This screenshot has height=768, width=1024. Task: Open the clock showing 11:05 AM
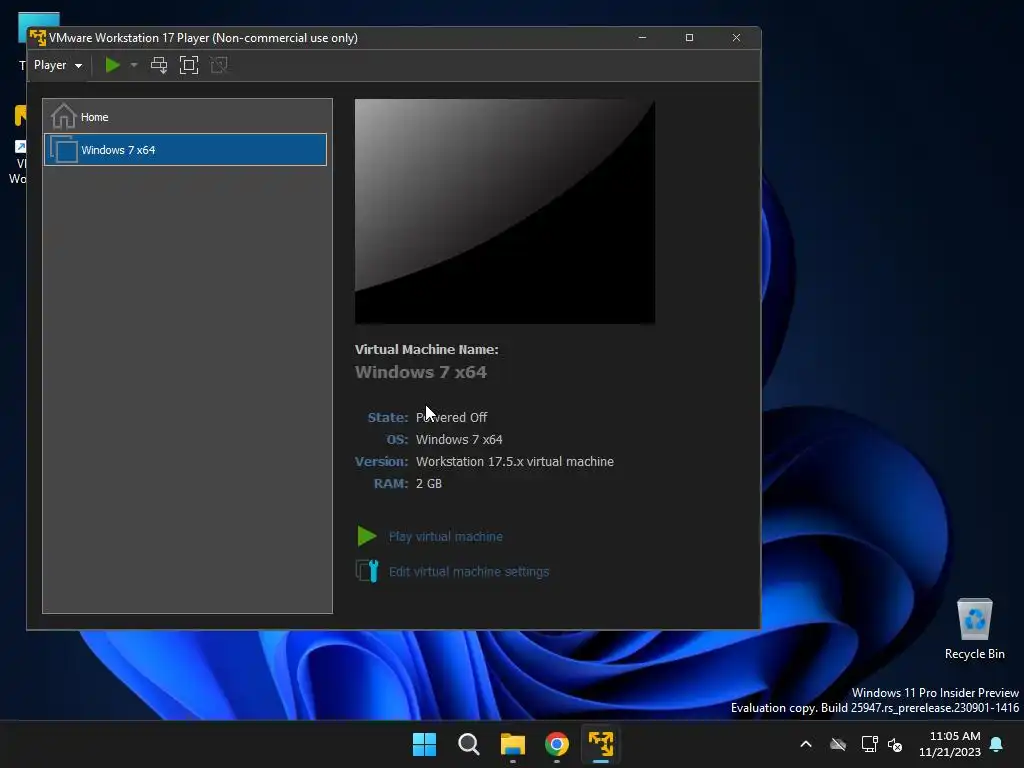pos(950,744)
